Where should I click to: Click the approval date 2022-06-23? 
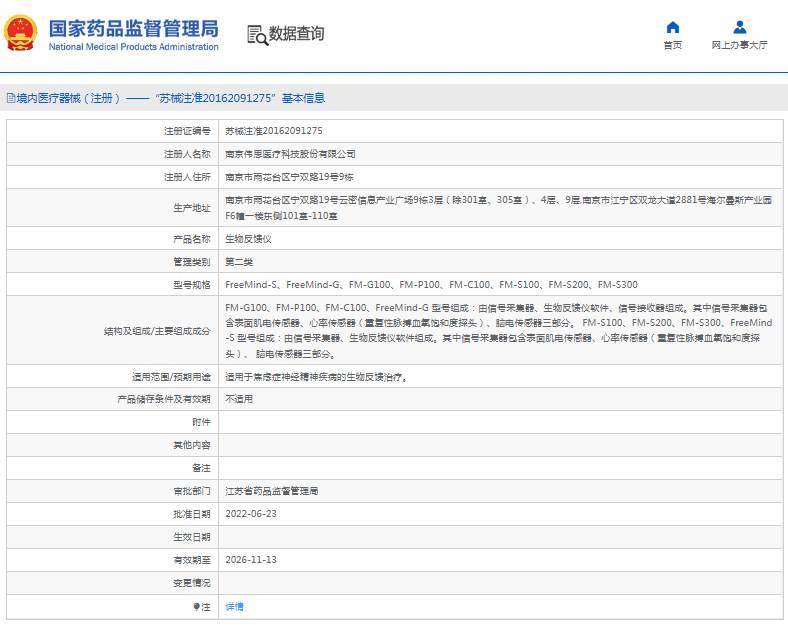pyautogui.click(x=251, y=514)
